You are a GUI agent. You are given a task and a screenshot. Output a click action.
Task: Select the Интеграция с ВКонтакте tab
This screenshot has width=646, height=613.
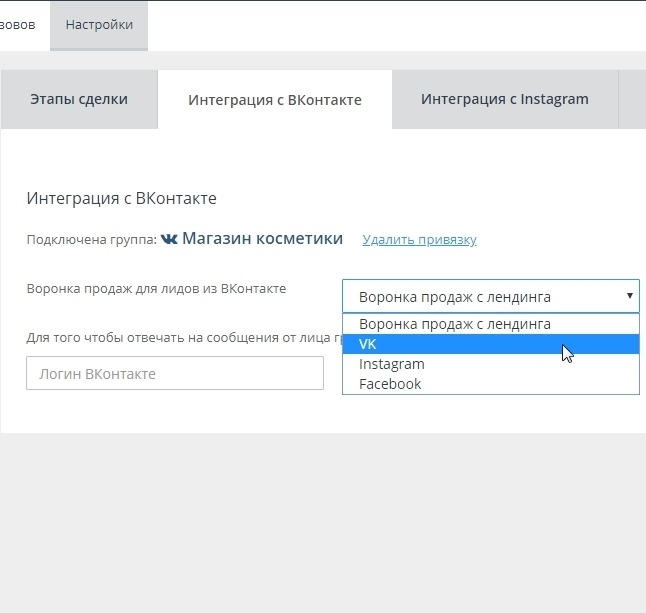[275, 100]
